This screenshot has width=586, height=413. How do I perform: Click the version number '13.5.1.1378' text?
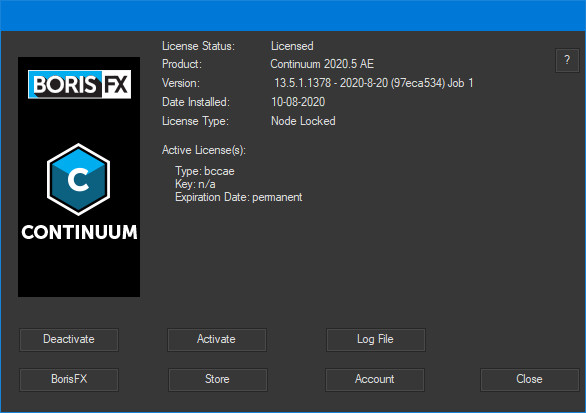(x=303, y=83)
